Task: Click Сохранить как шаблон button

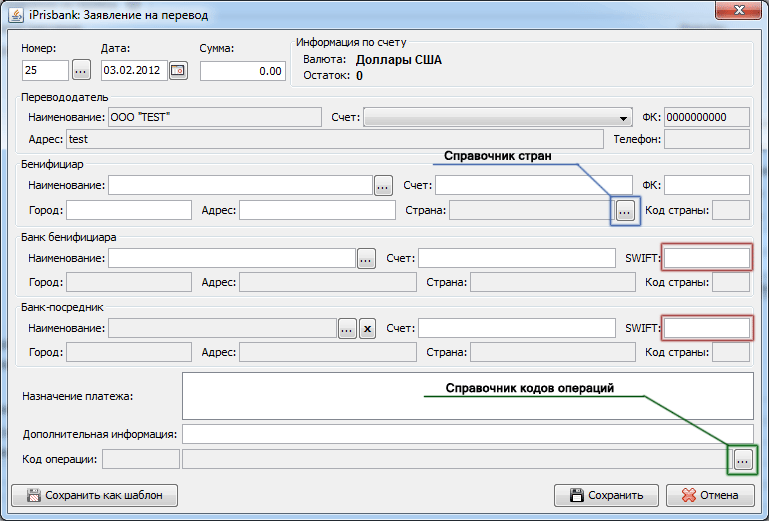Action: coord(95,495)
